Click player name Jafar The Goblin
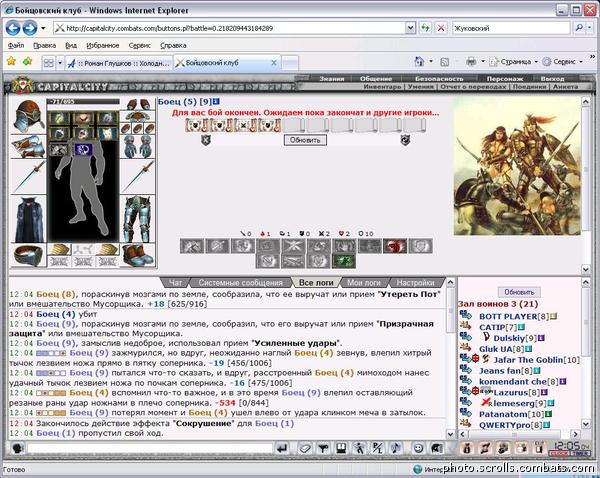600x478 pixels. 528,360
